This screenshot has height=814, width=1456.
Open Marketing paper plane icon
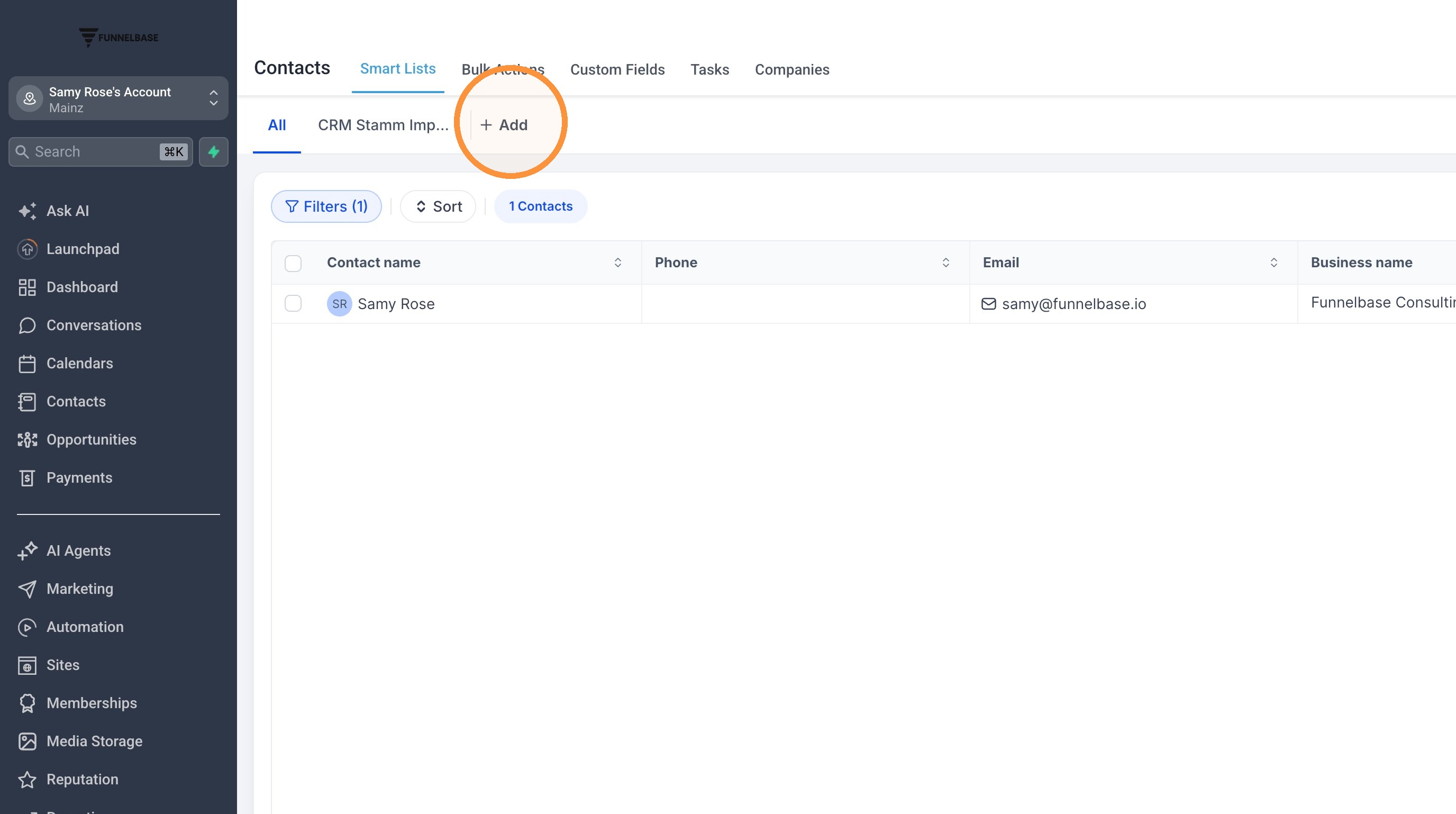(x=27, y=589)
